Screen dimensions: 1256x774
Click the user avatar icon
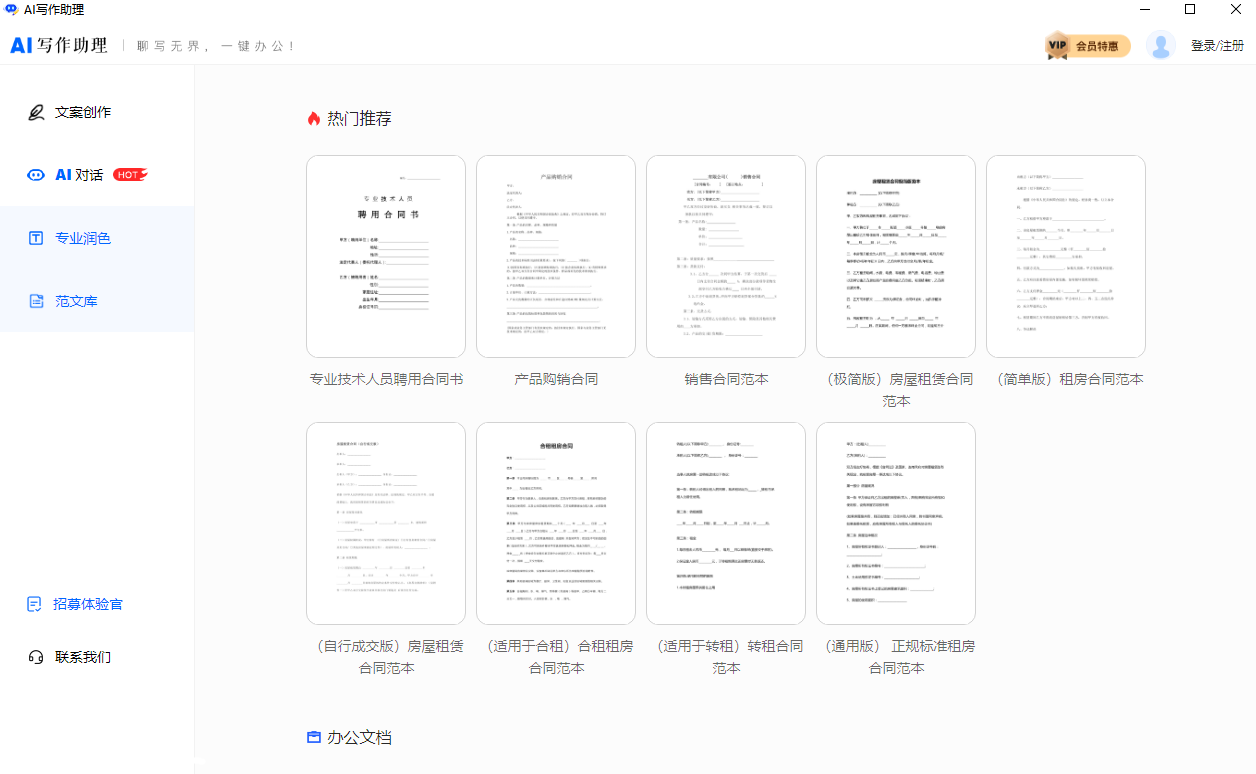pos(1160,45)
